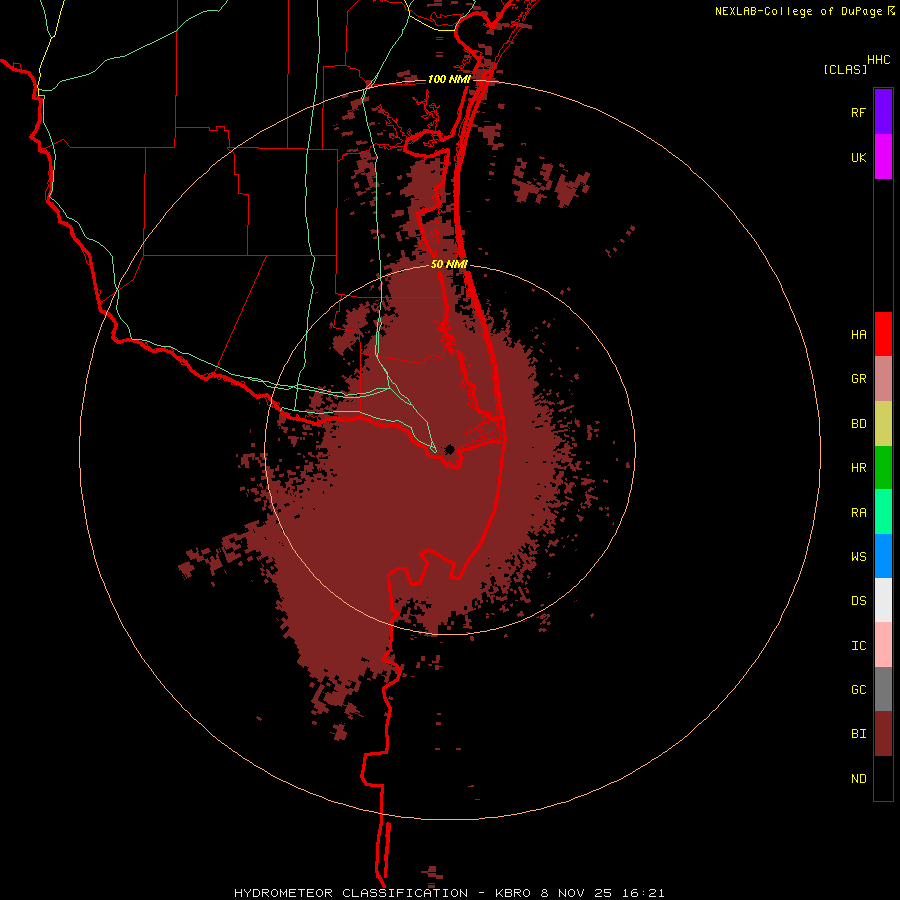Pick the HR green legend swatch

(883, 468)
